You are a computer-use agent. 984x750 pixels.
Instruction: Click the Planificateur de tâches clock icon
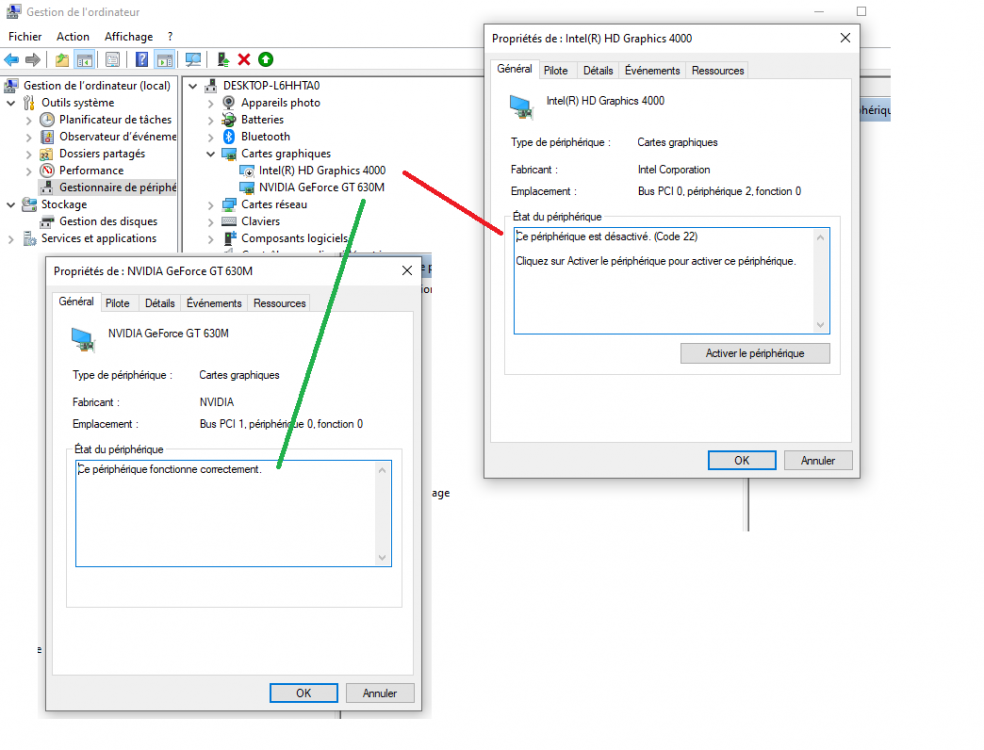(47, 120)
